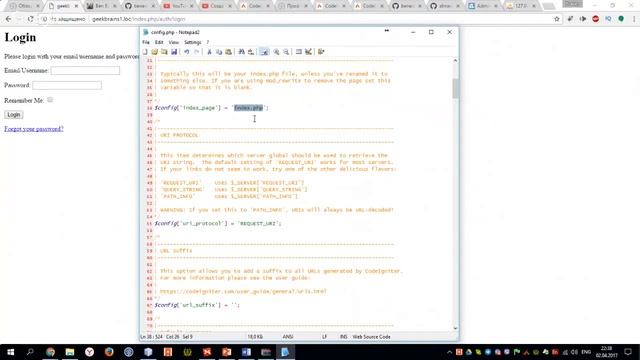Click the Email/Username input field
Screen dimensions: 640x360
(85, 71)
